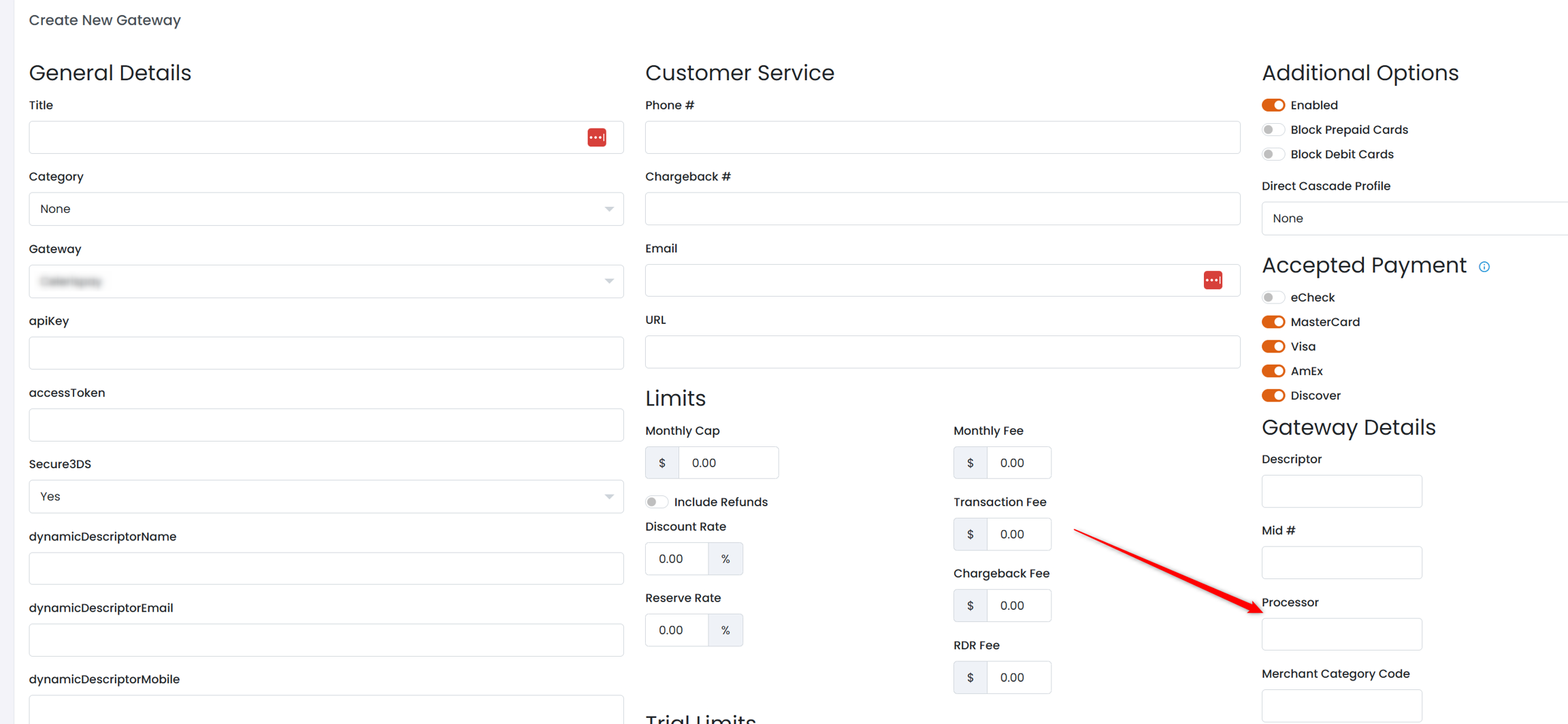Turn on Block Prepaid Cards
Viewport: 1568px width, 724px height.
click(1273, 129)
